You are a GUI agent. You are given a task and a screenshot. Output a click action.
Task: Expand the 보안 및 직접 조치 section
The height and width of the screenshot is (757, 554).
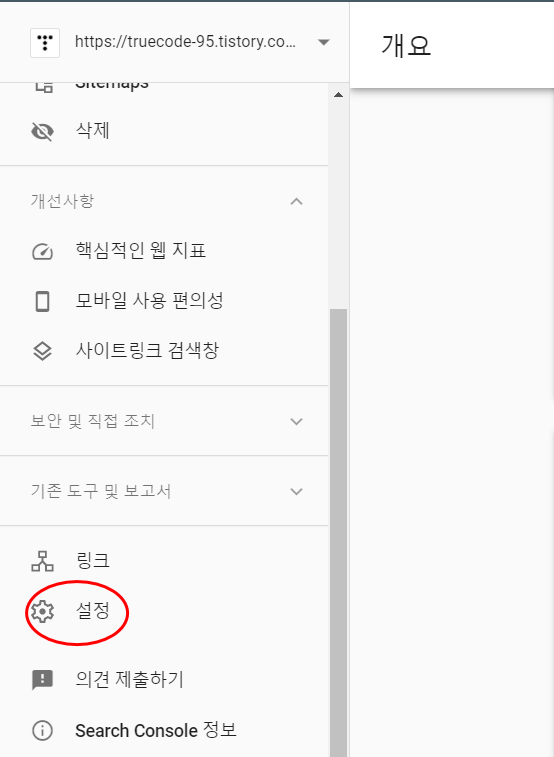(296, 421)
